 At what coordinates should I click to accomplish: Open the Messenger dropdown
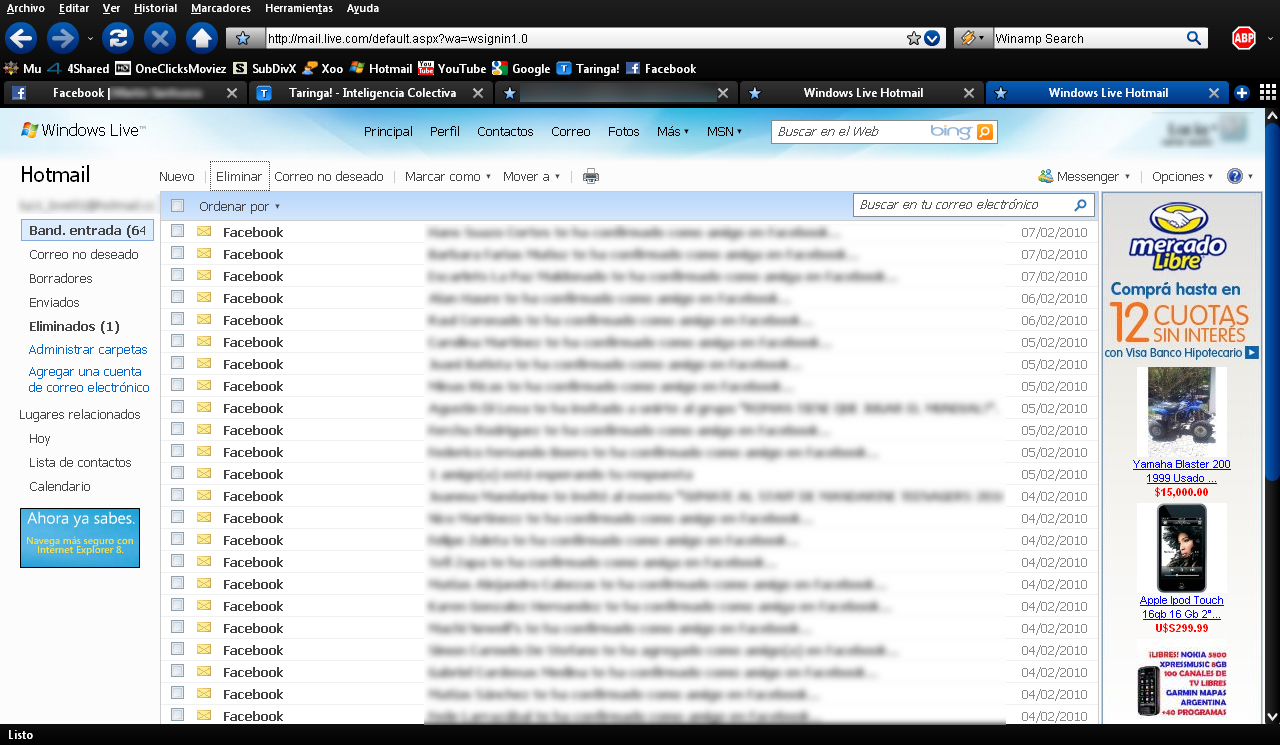coord(1084,177)
